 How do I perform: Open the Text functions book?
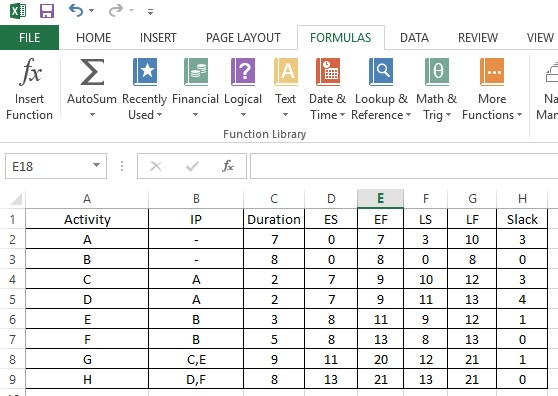tap(285, 89)
